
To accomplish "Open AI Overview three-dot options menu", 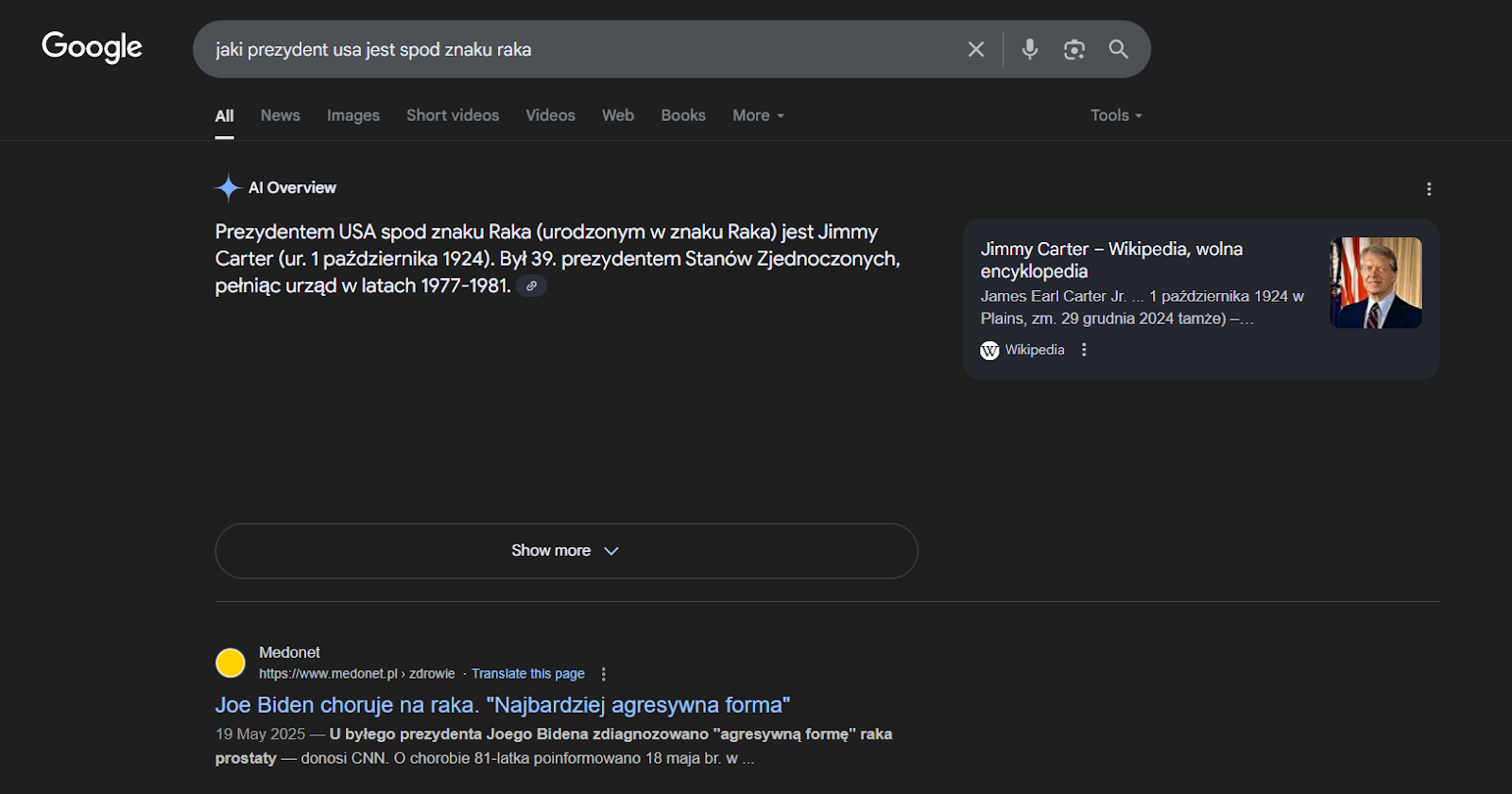I will click(x=1429, y=189).
